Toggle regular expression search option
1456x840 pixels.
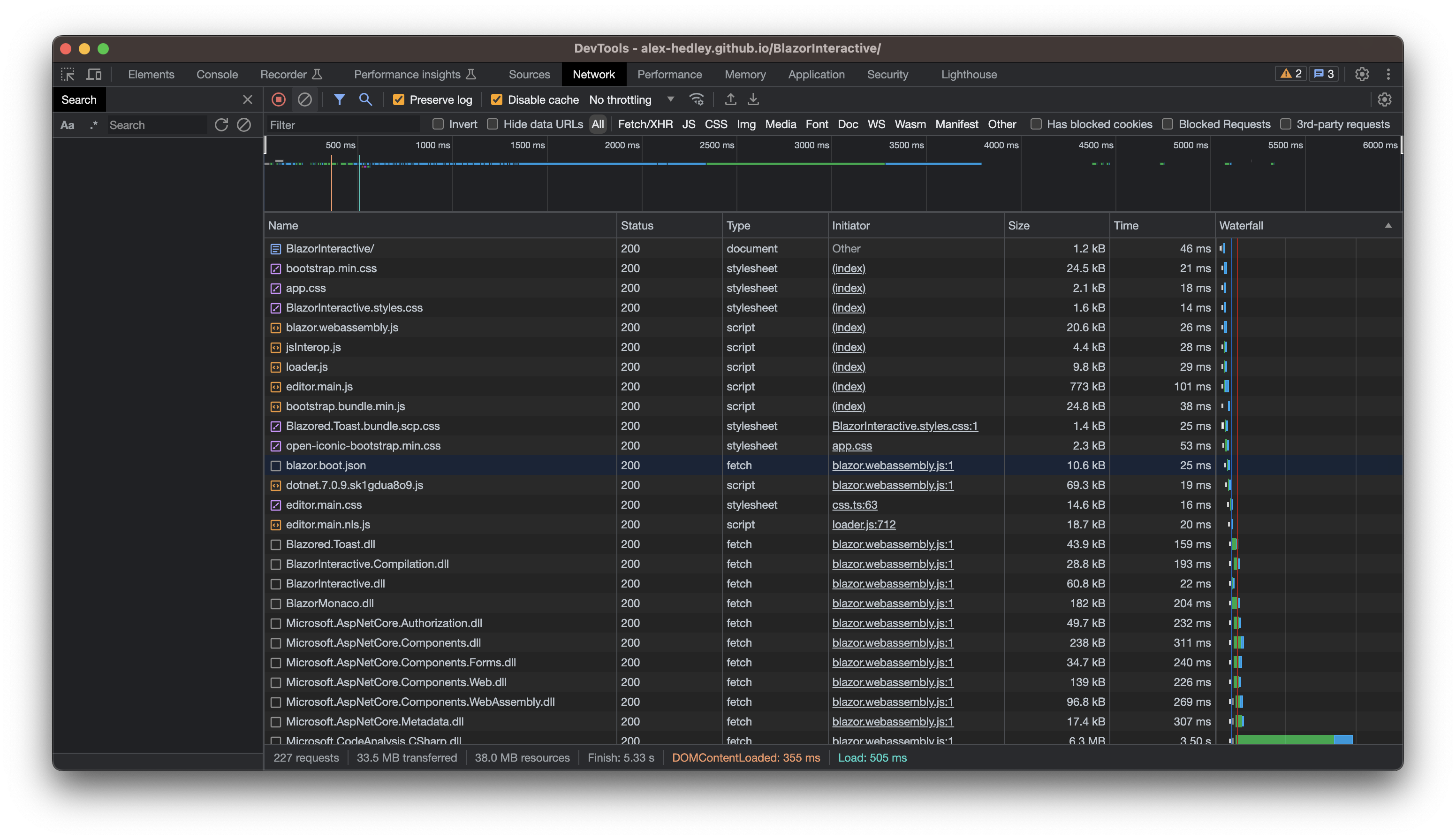click(x=93, y=125)
